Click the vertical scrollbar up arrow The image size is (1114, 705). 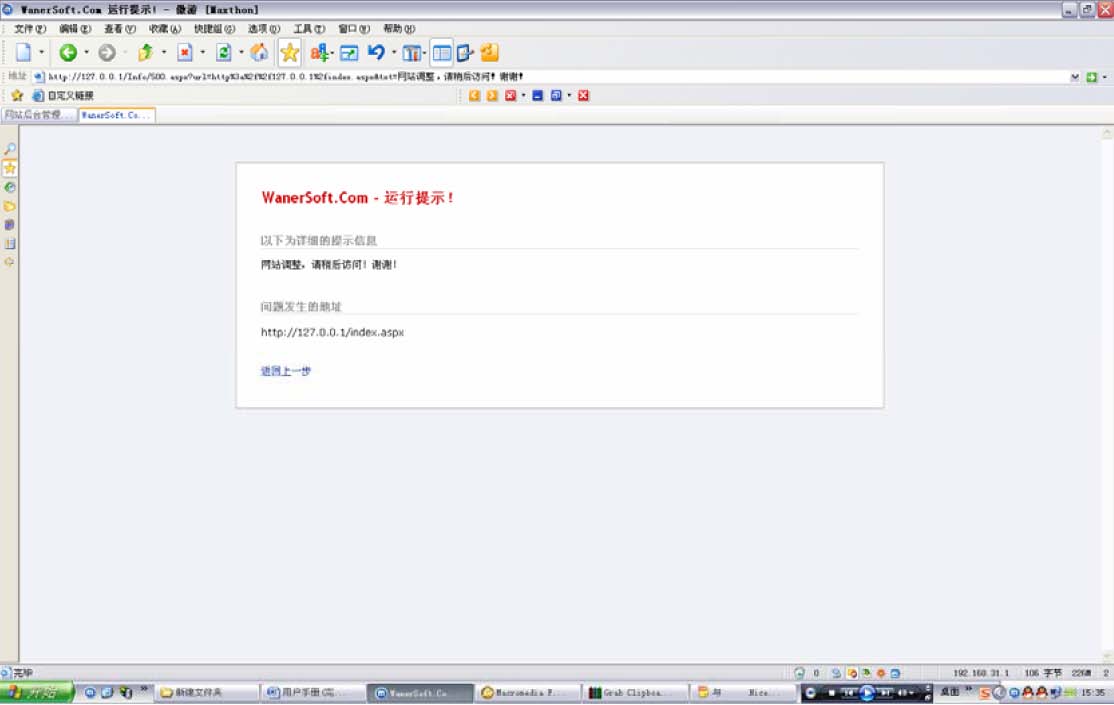tap(1107, 133)
